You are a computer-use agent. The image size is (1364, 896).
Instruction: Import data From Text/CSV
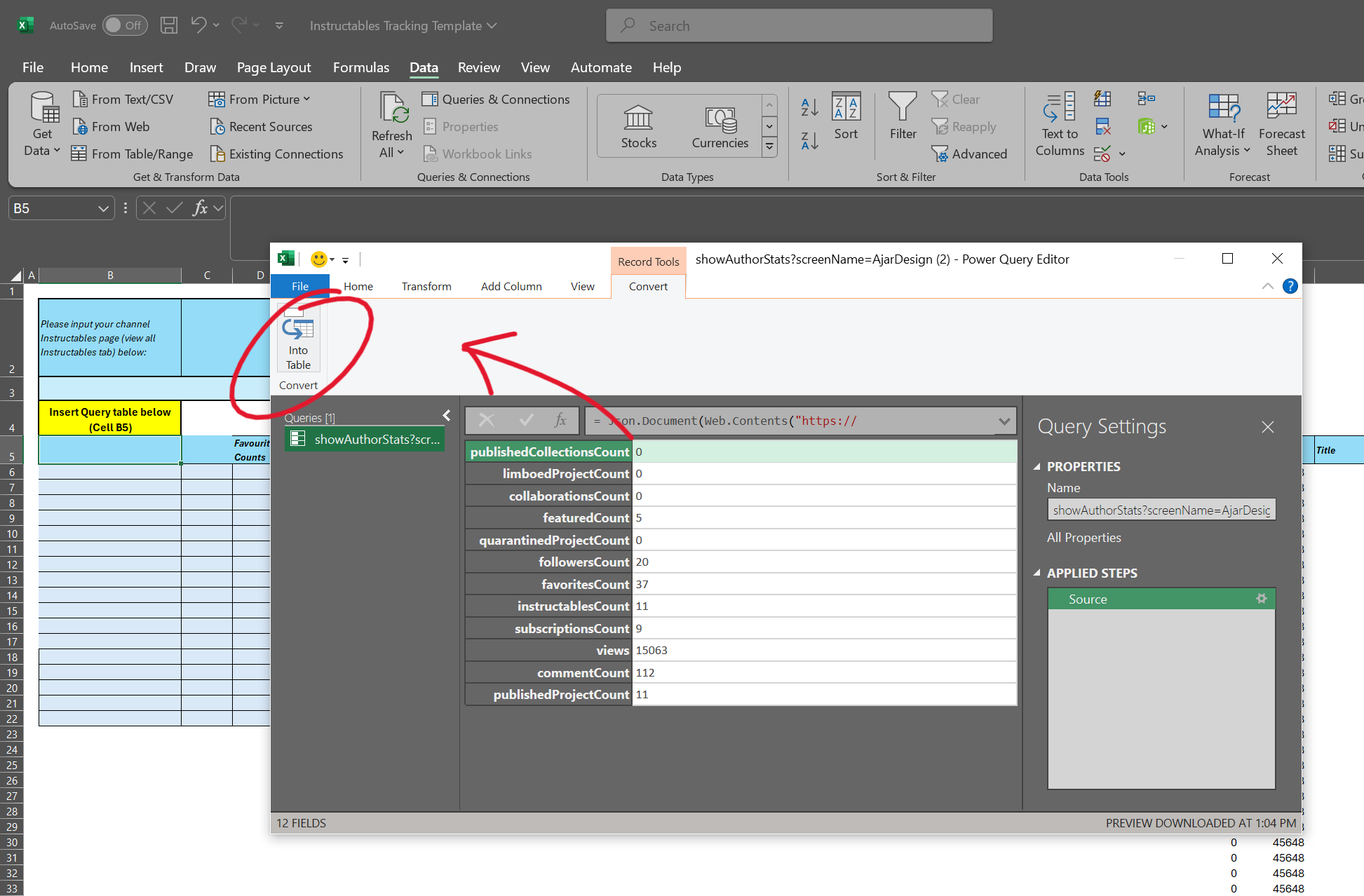pyautogui.click(x=123, y=100)
